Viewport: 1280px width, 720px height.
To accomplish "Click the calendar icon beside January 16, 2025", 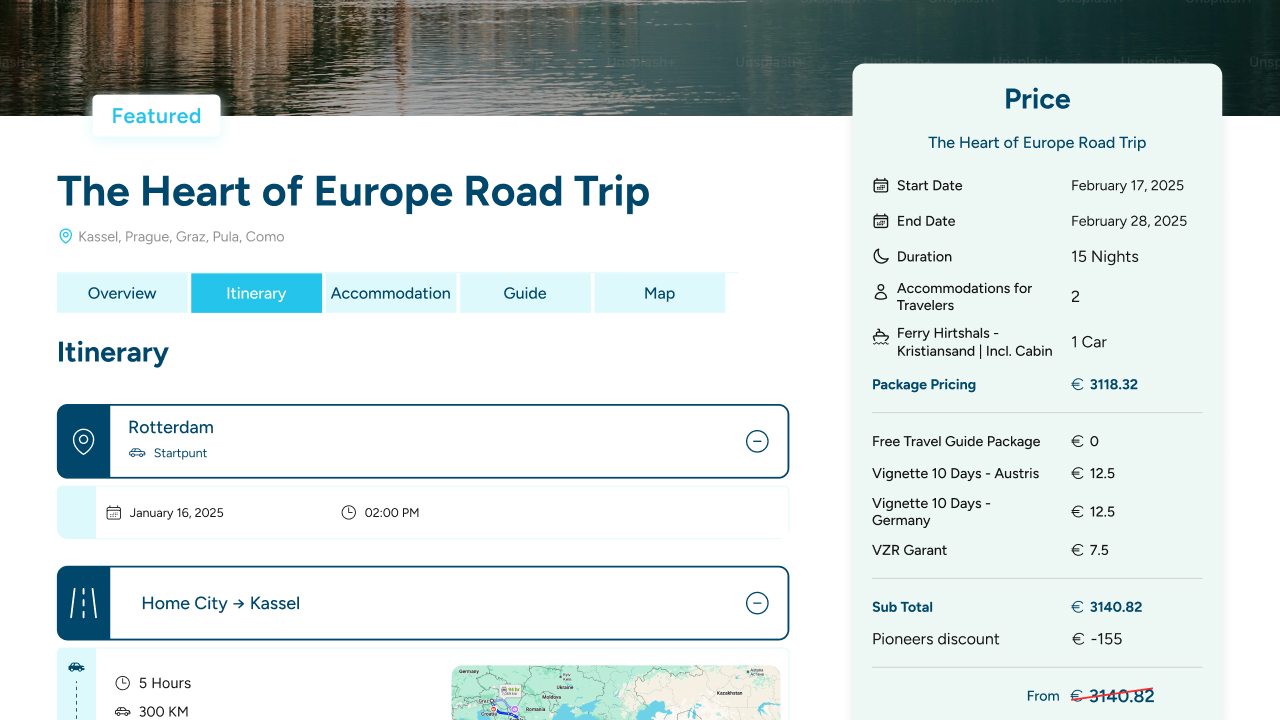I will point(114,513).
